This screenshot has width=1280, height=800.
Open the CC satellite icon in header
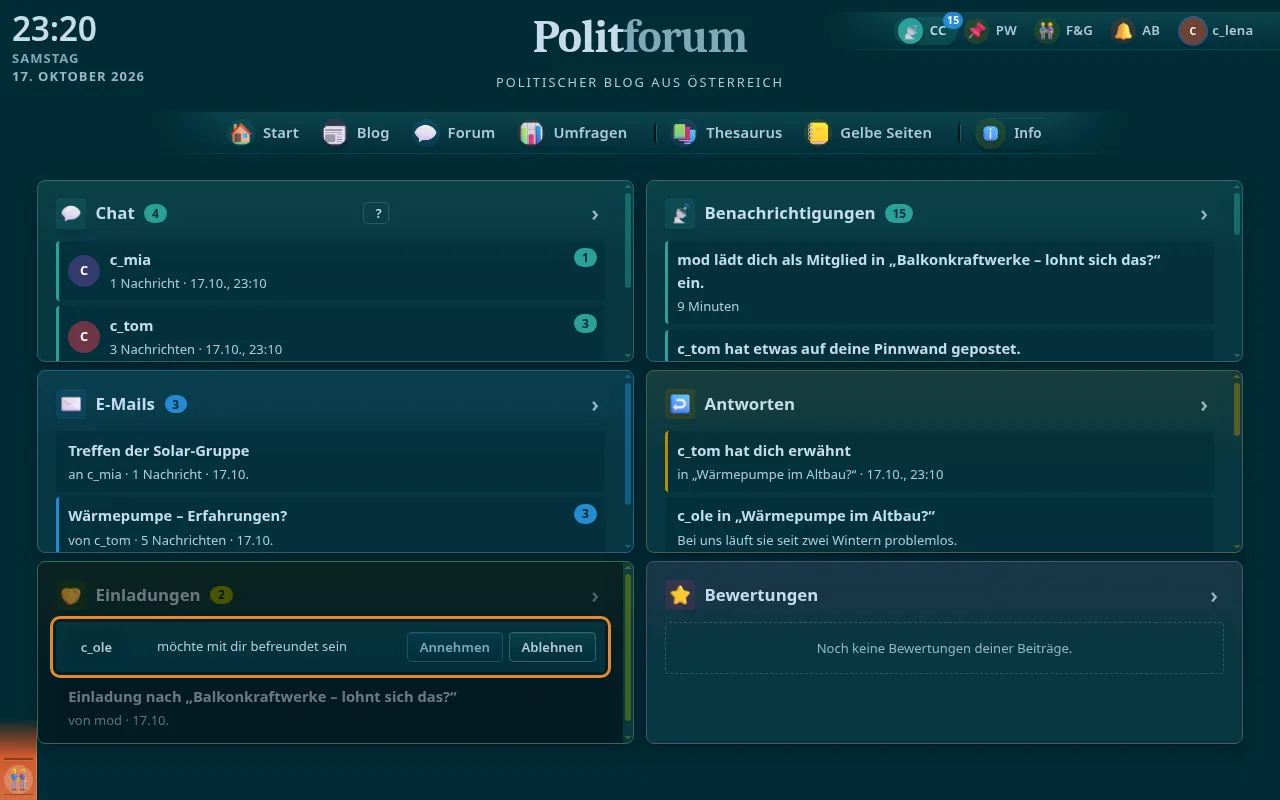(x=910, y=31)
